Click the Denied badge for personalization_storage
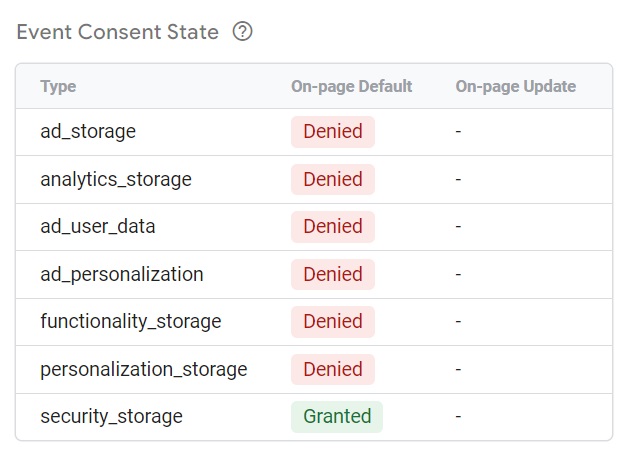 pos(333,369)
